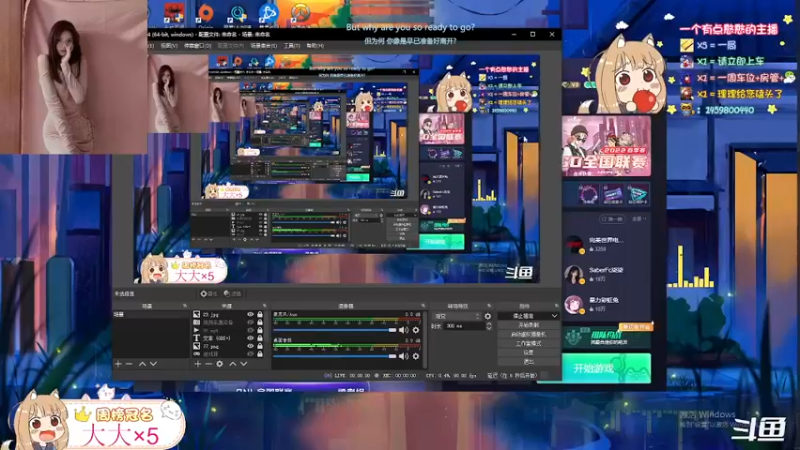Add a new scene with the plus icon
The image size is (800, 450).
(x=118, y=364)
